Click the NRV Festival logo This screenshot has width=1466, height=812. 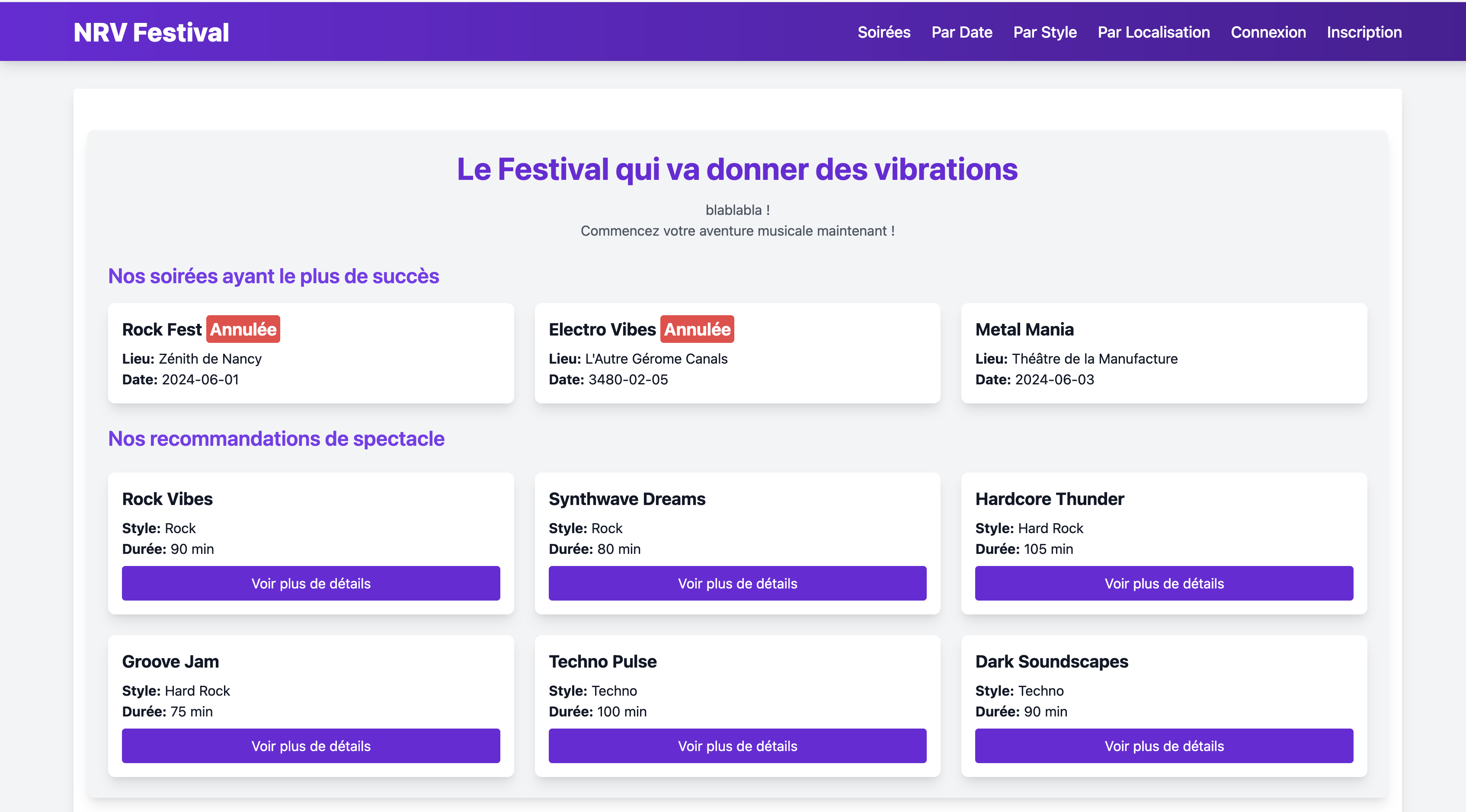tap(151, 32)
